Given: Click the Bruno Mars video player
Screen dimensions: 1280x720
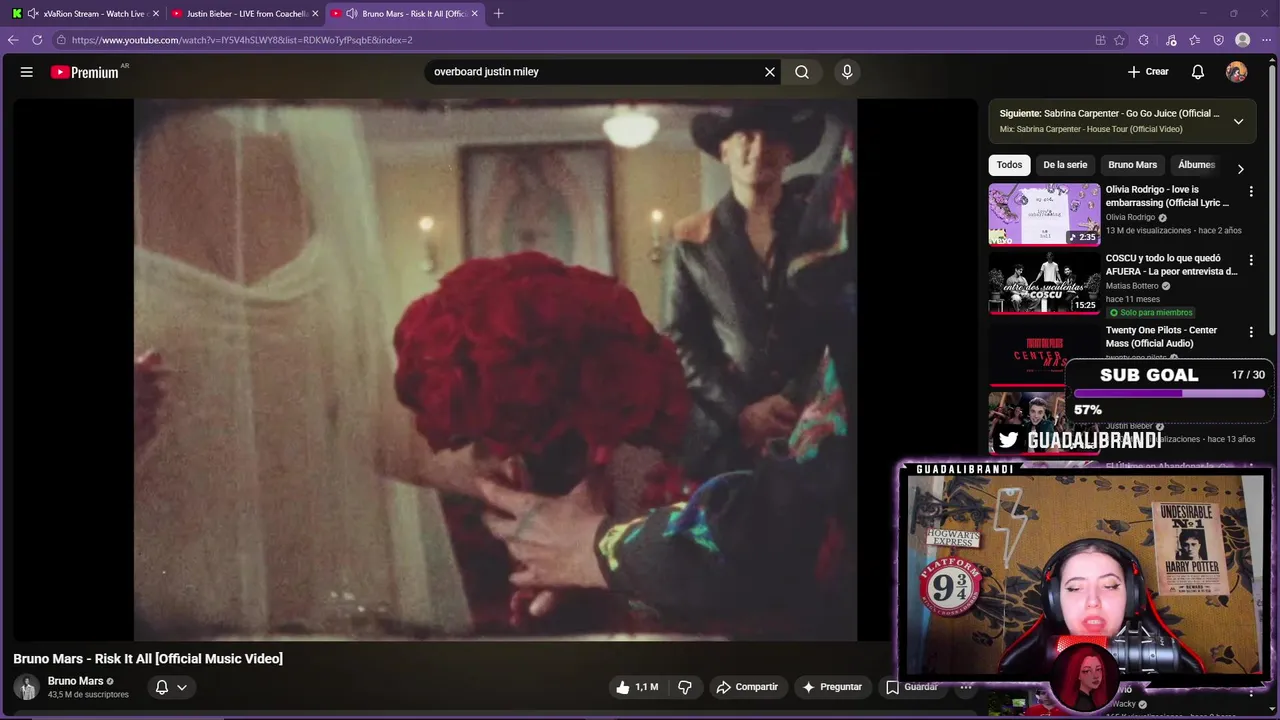Looking at the screenshot, I should click(x=495, y=369).
